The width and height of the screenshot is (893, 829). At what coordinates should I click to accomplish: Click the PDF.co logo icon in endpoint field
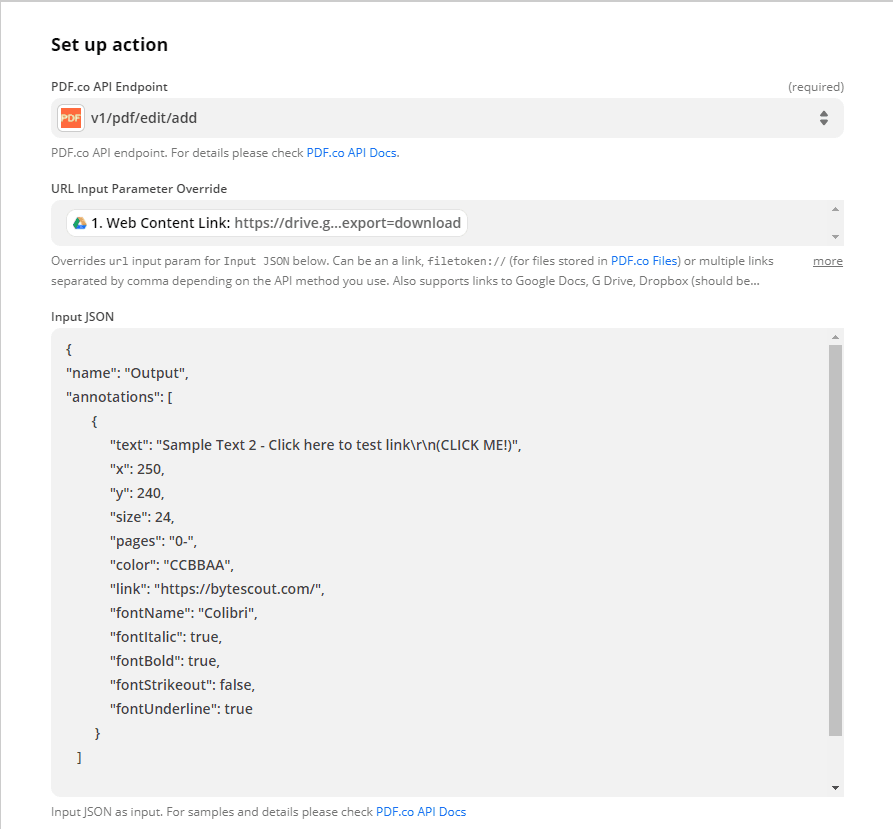70,118
